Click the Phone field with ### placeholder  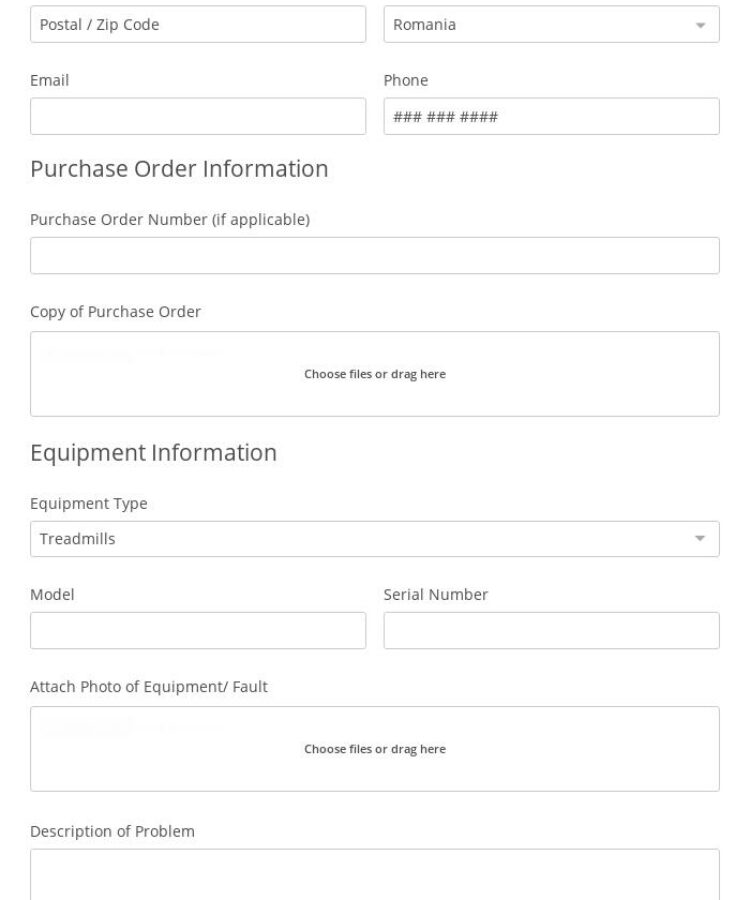click(550, 116)
